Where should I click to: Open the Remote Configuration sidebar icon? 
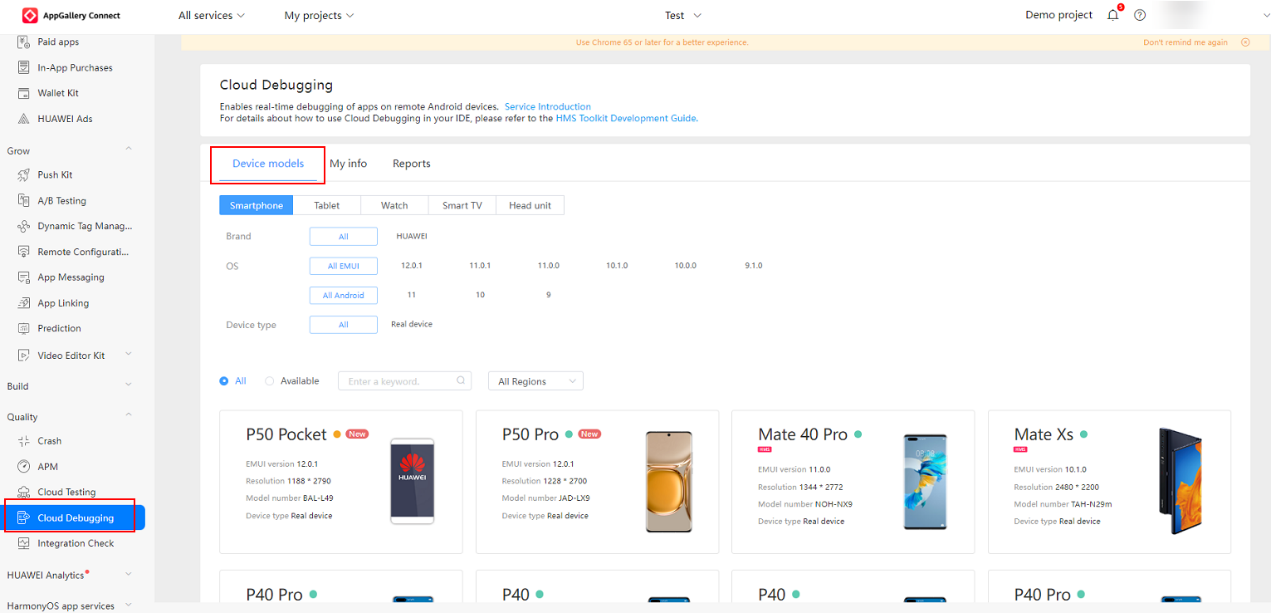click(x=24, y=252)
